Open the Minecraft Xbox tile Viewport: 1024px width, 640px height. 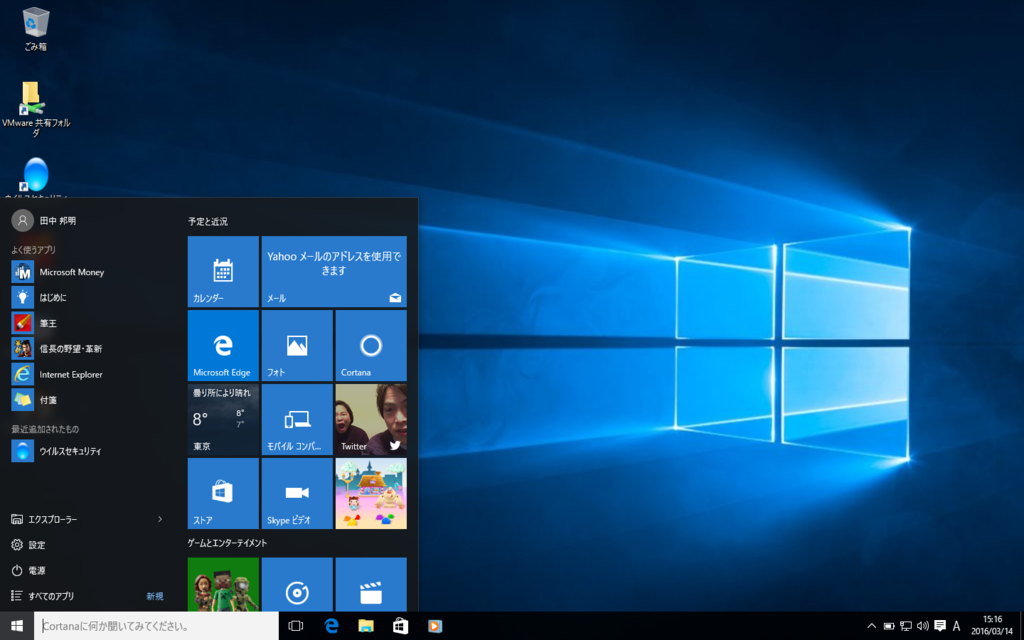(x=223, y=584)
